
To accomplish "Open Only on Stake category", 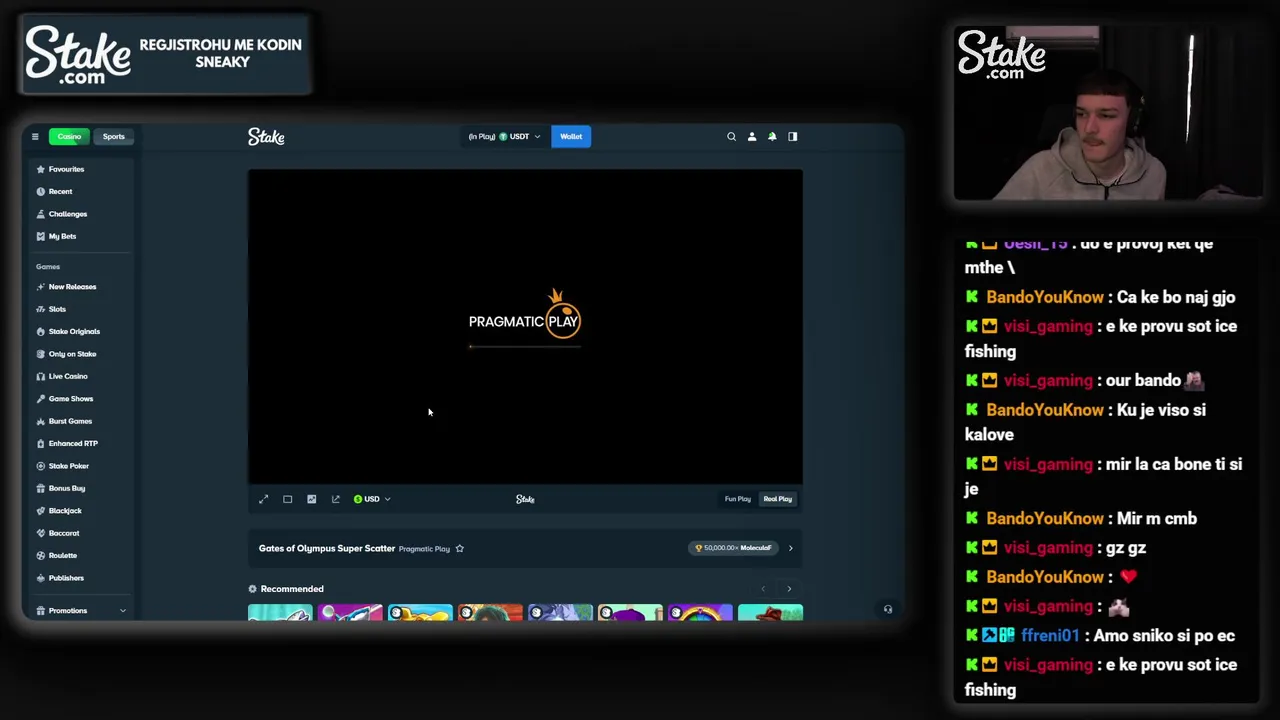I will tap(72, 354).
